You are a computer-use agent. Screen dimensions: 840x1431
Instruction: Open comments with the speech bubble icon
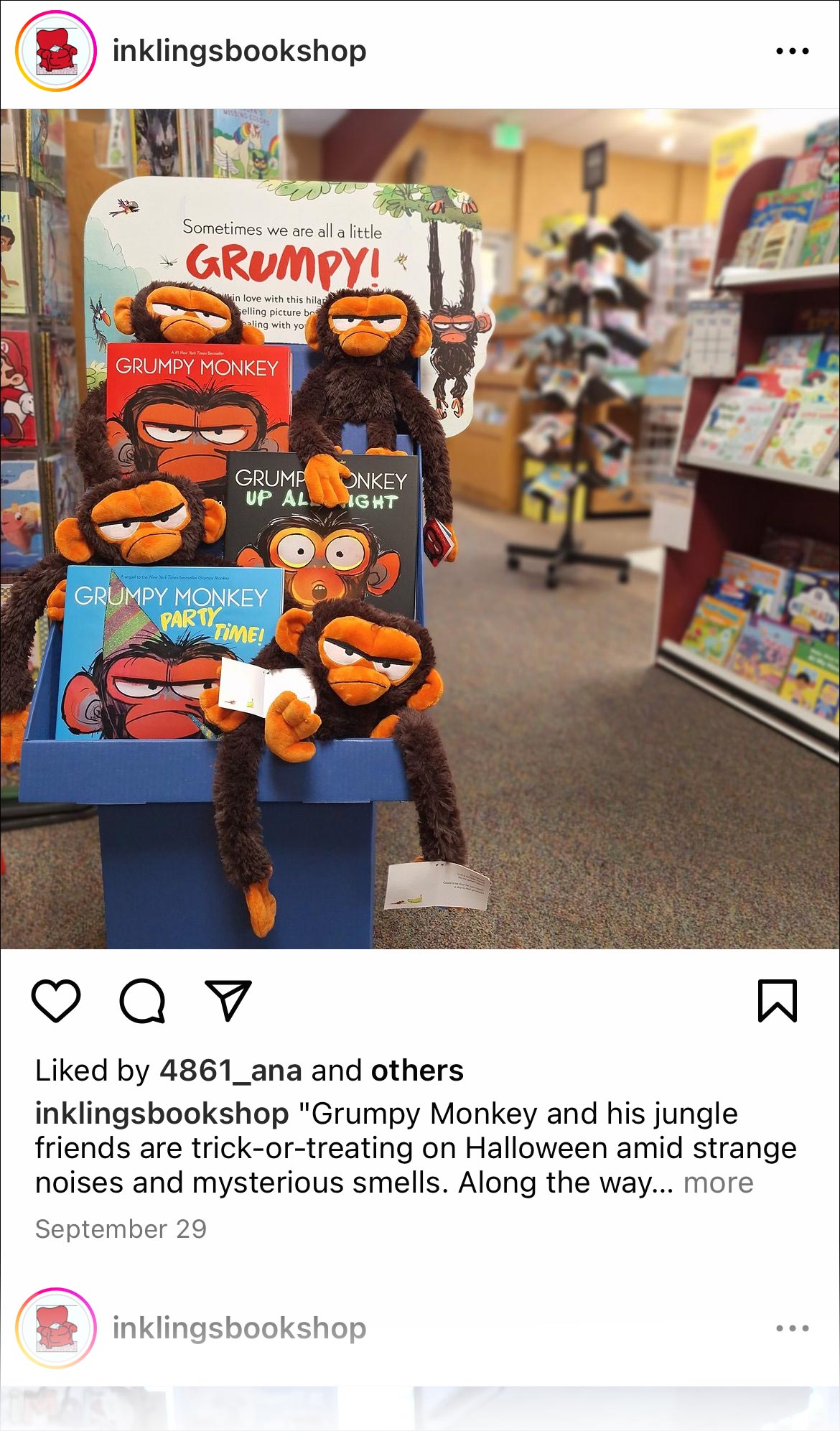142,1000
